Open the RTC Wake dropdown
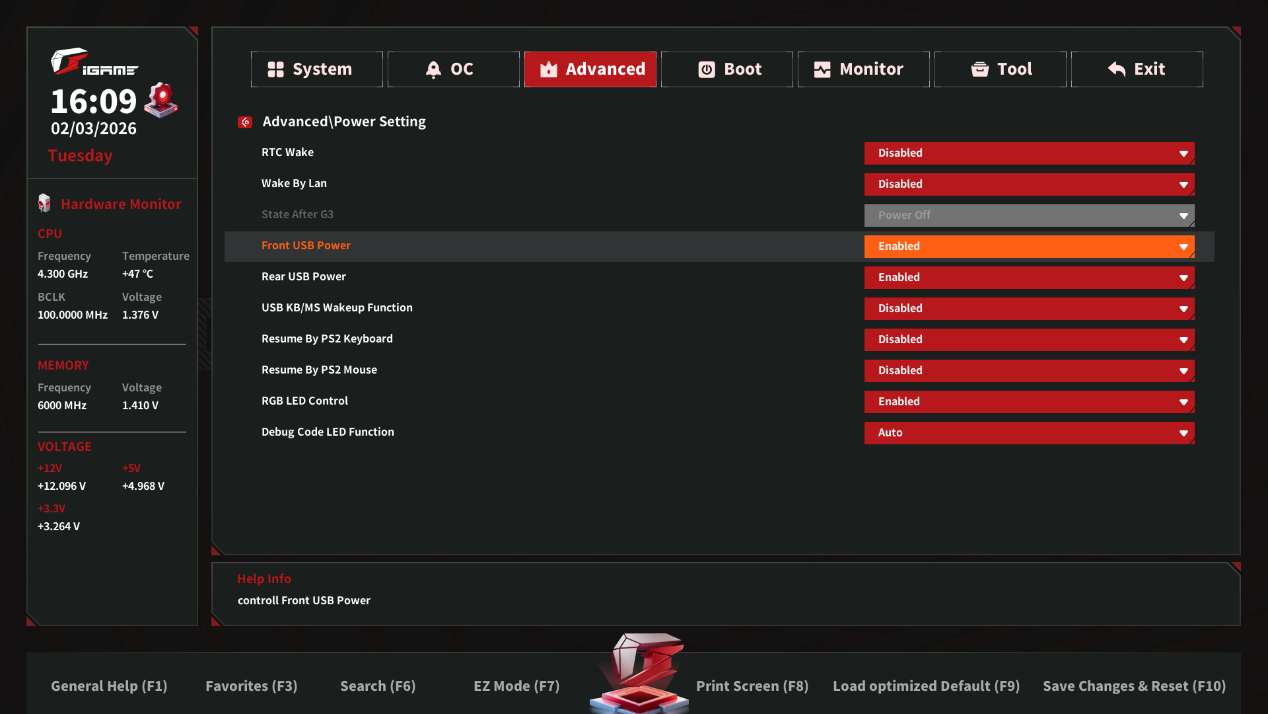 pos(1029,153)
